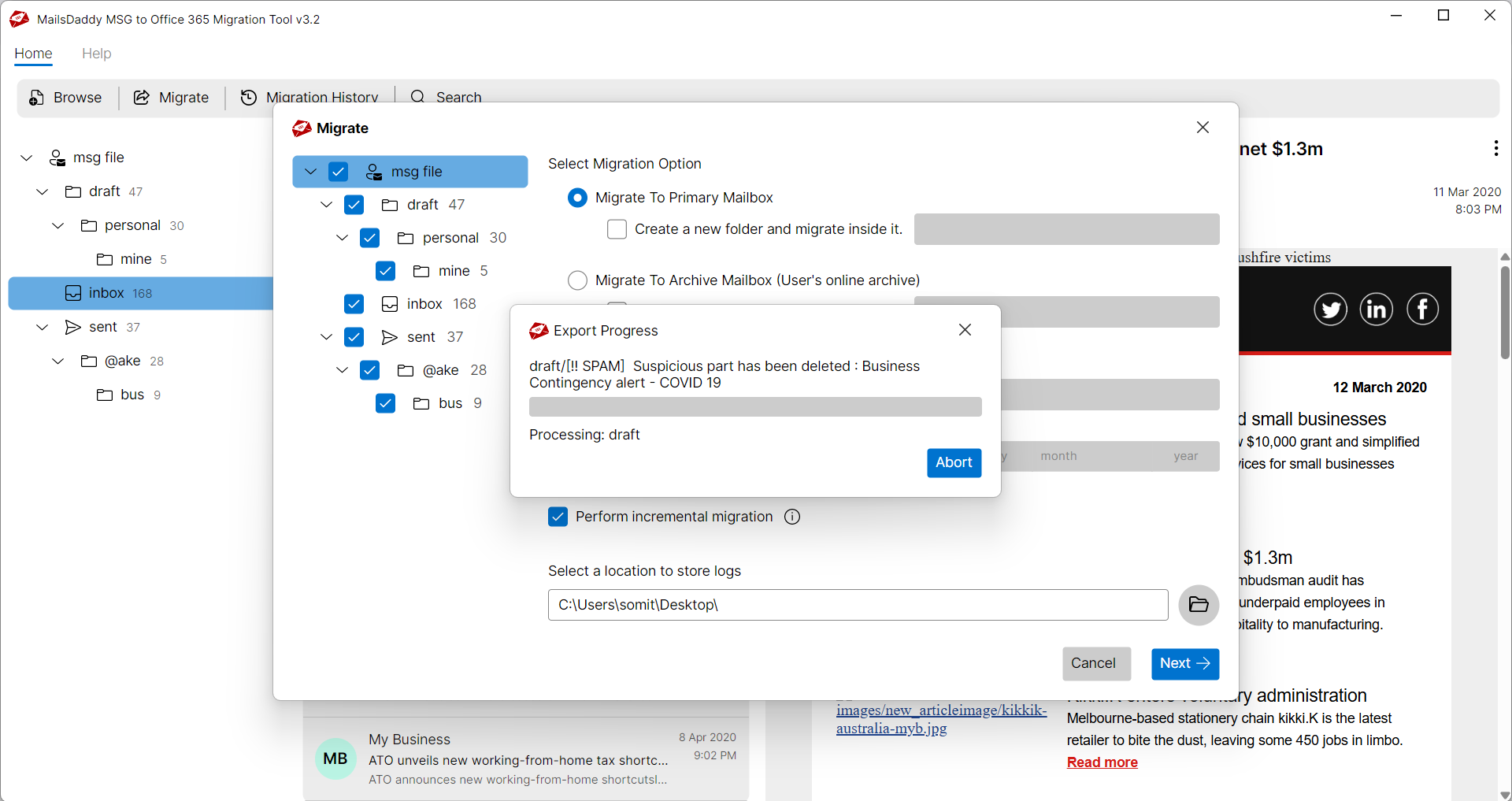Disable Perform incremental migration
1512x801 pixels.
point(558,517)
